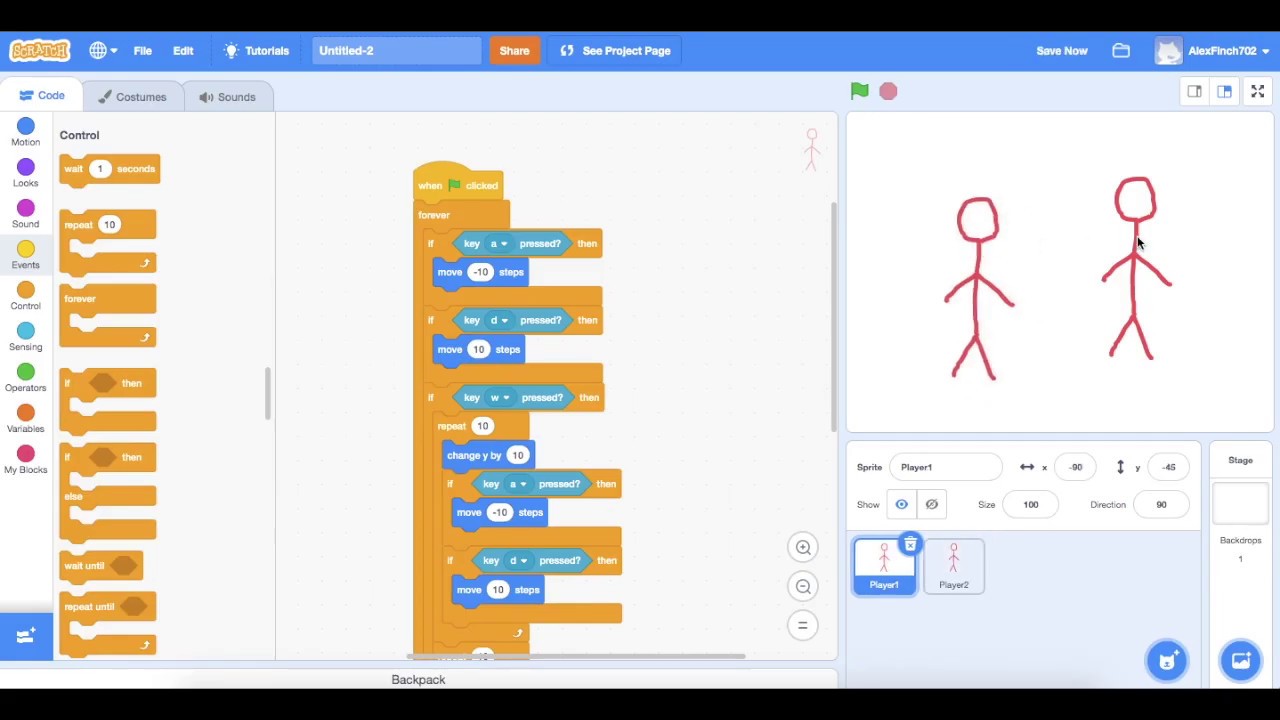1280x720 pixels.
Task: Click the Choose a Backdrop button
Action: click(1241, 661)
